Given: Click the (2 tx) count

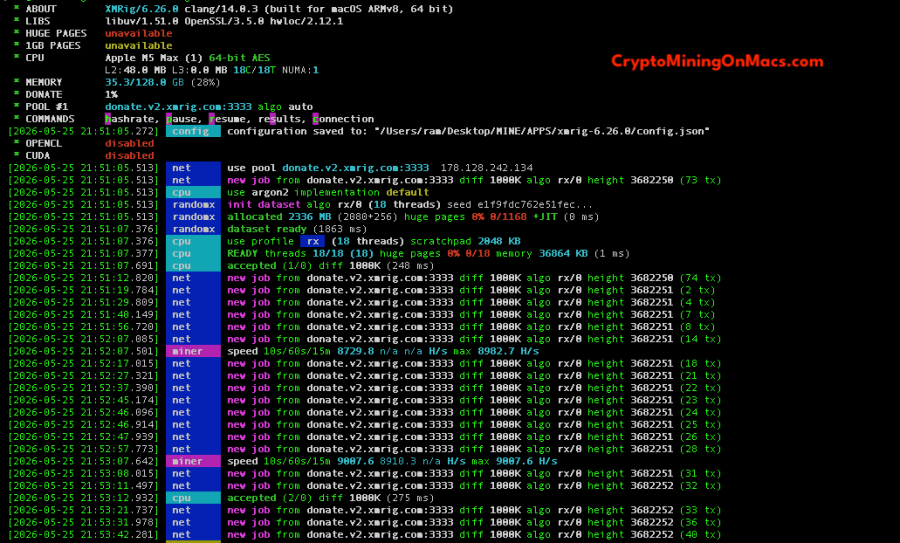Looking at the screenshot, I should point(697,290).
